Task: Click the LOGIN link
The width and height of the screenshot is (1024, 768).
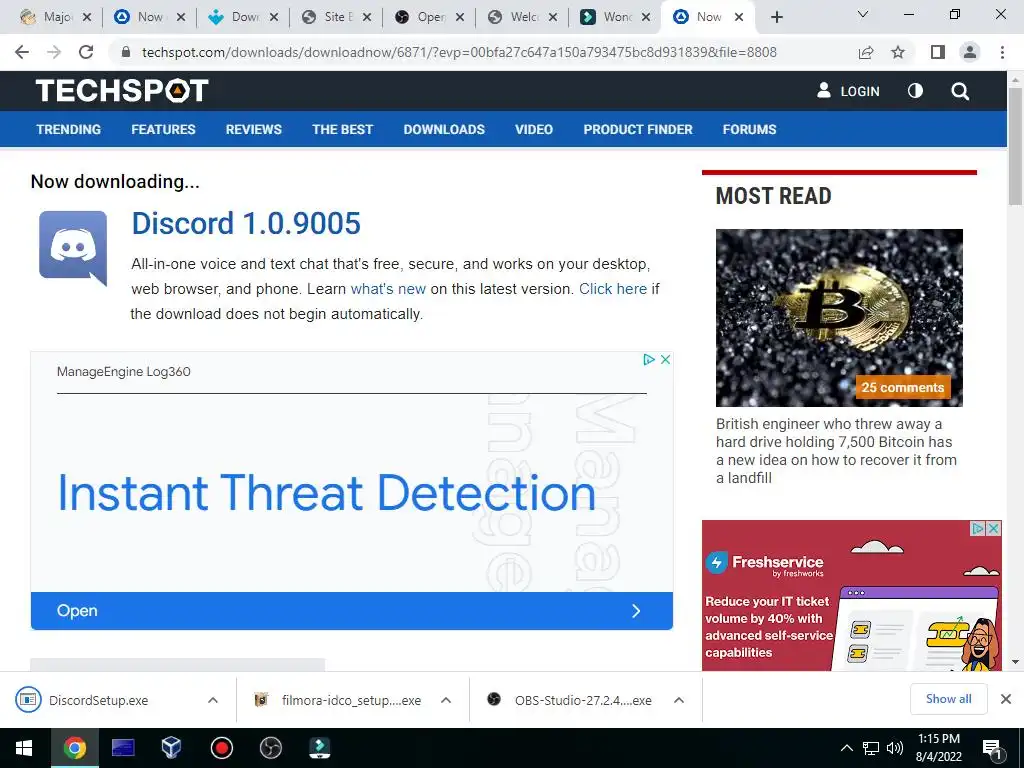Action: pos(848,91)
